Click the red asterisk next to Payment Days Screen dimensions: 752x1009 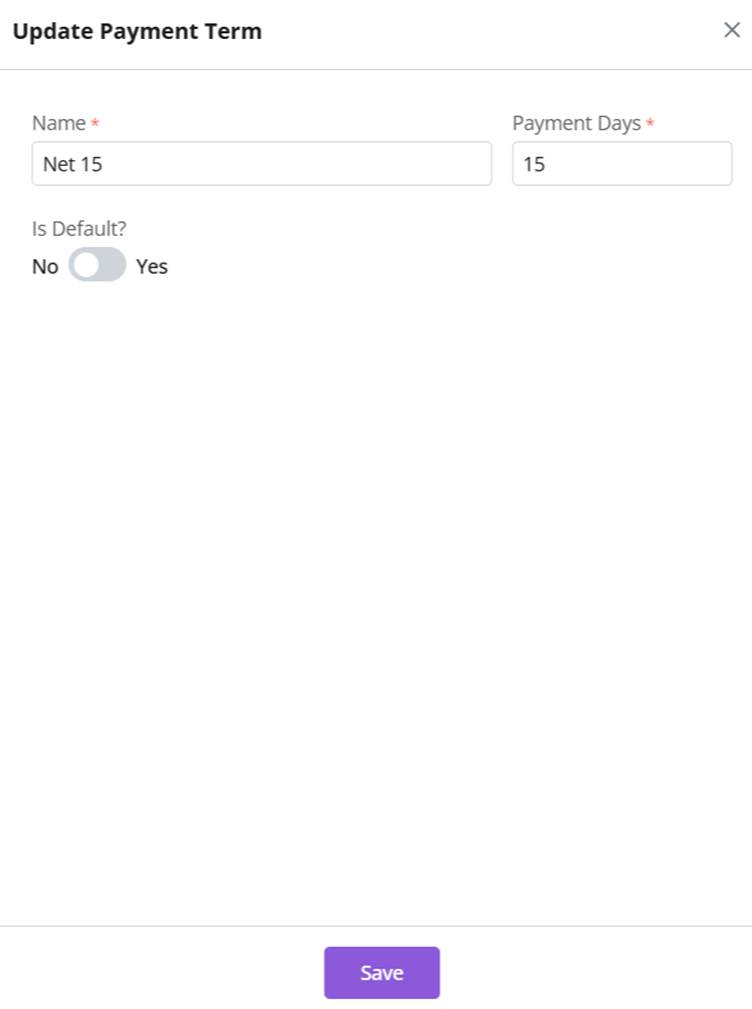click(x=650, y=125)
